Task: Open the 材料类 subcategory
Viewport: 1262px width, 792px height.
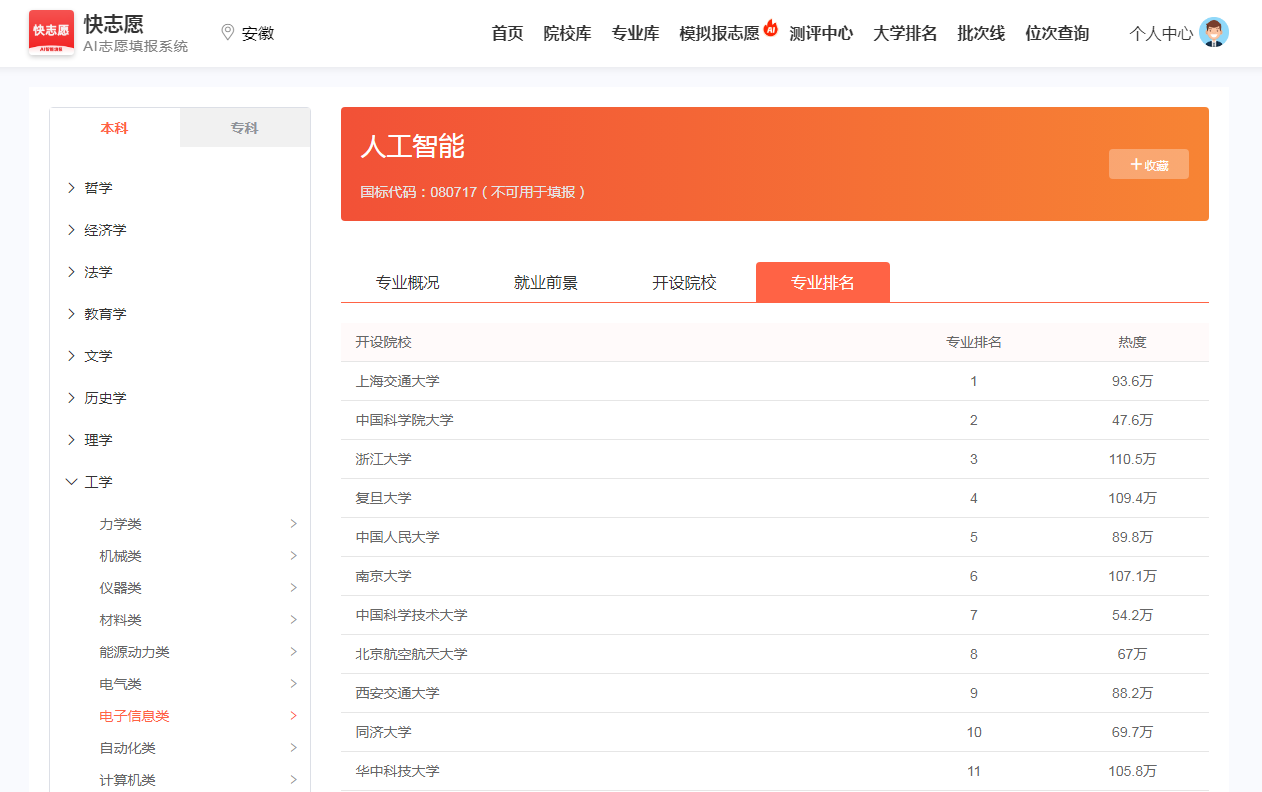Action: click(x=198, y=620)
